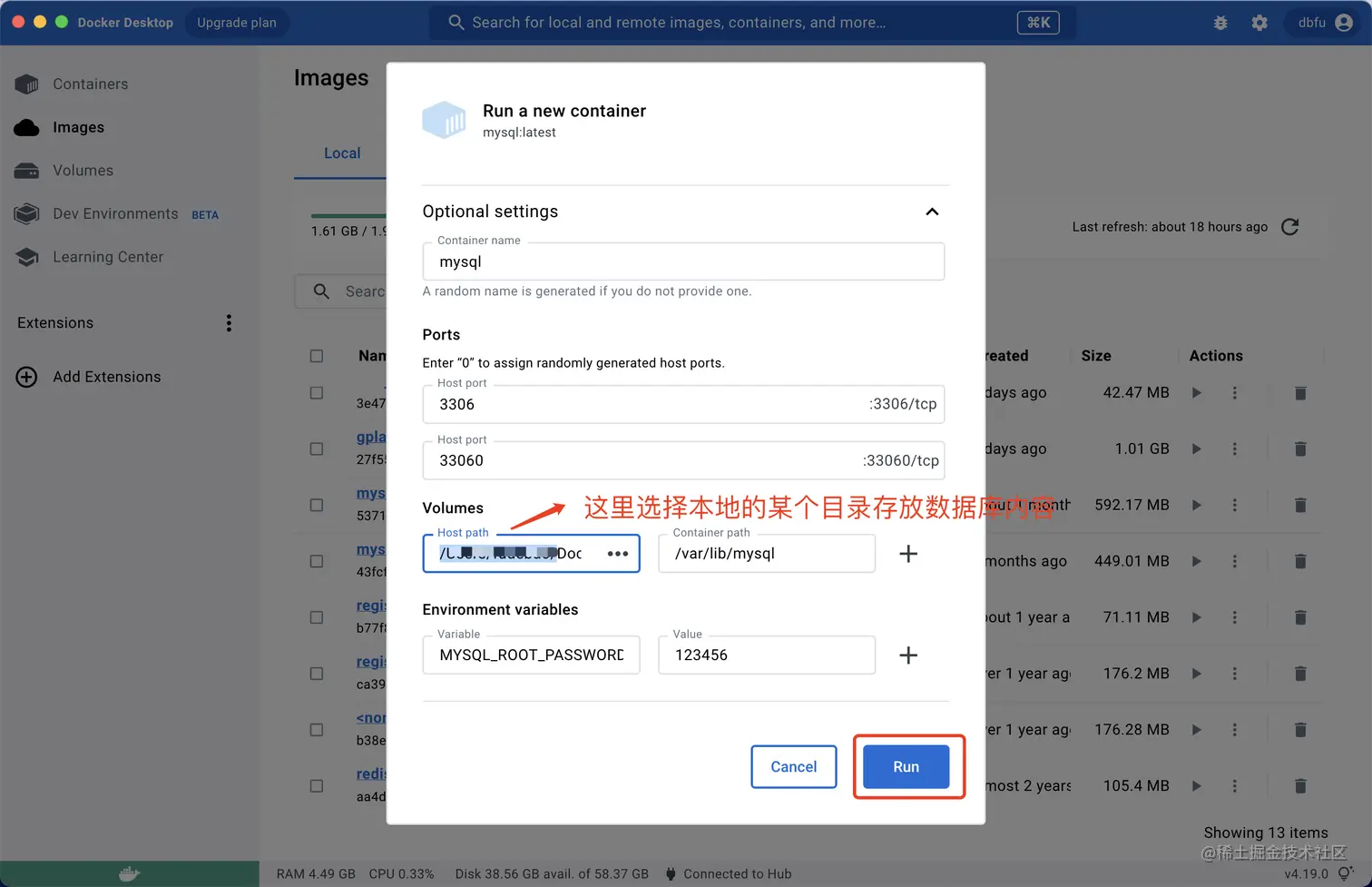Click the Learning Center graduation cap icon

pyautogui.click(x=27, y=258)
